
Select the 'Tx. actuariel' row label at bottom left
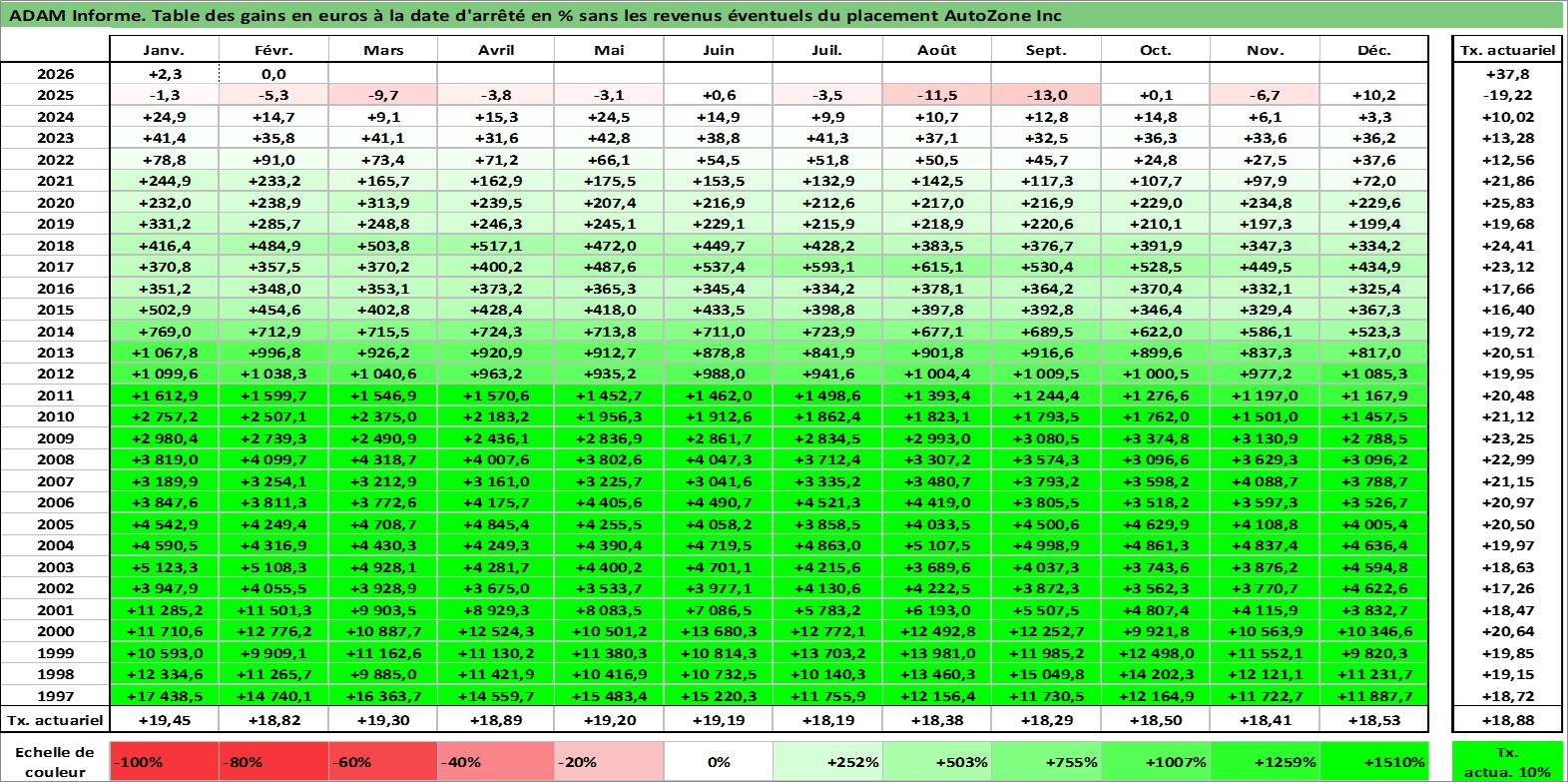[55, 720]
